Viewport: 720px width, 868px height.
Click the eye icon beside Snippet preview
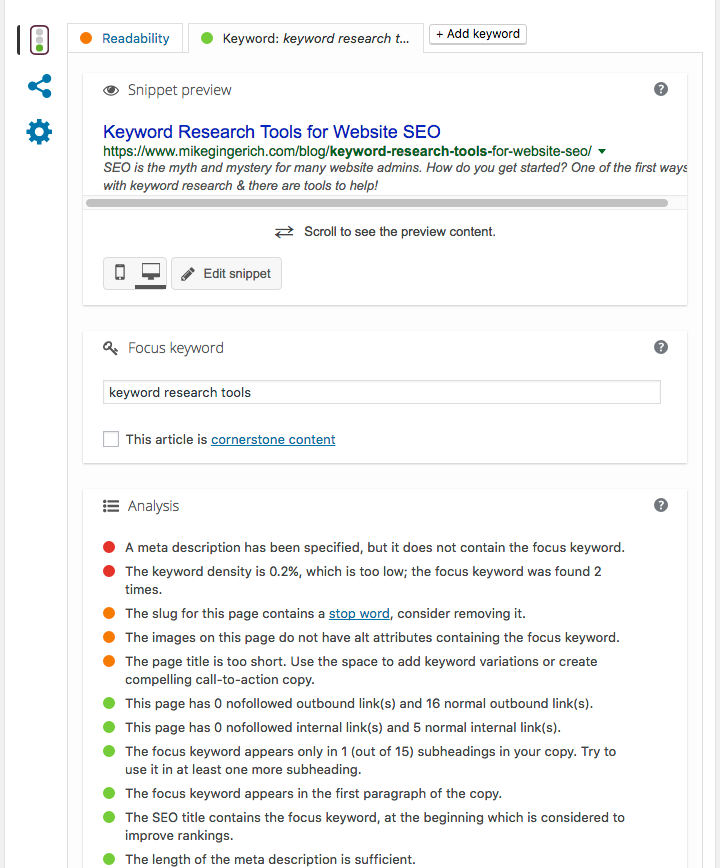tap(111, 90)
